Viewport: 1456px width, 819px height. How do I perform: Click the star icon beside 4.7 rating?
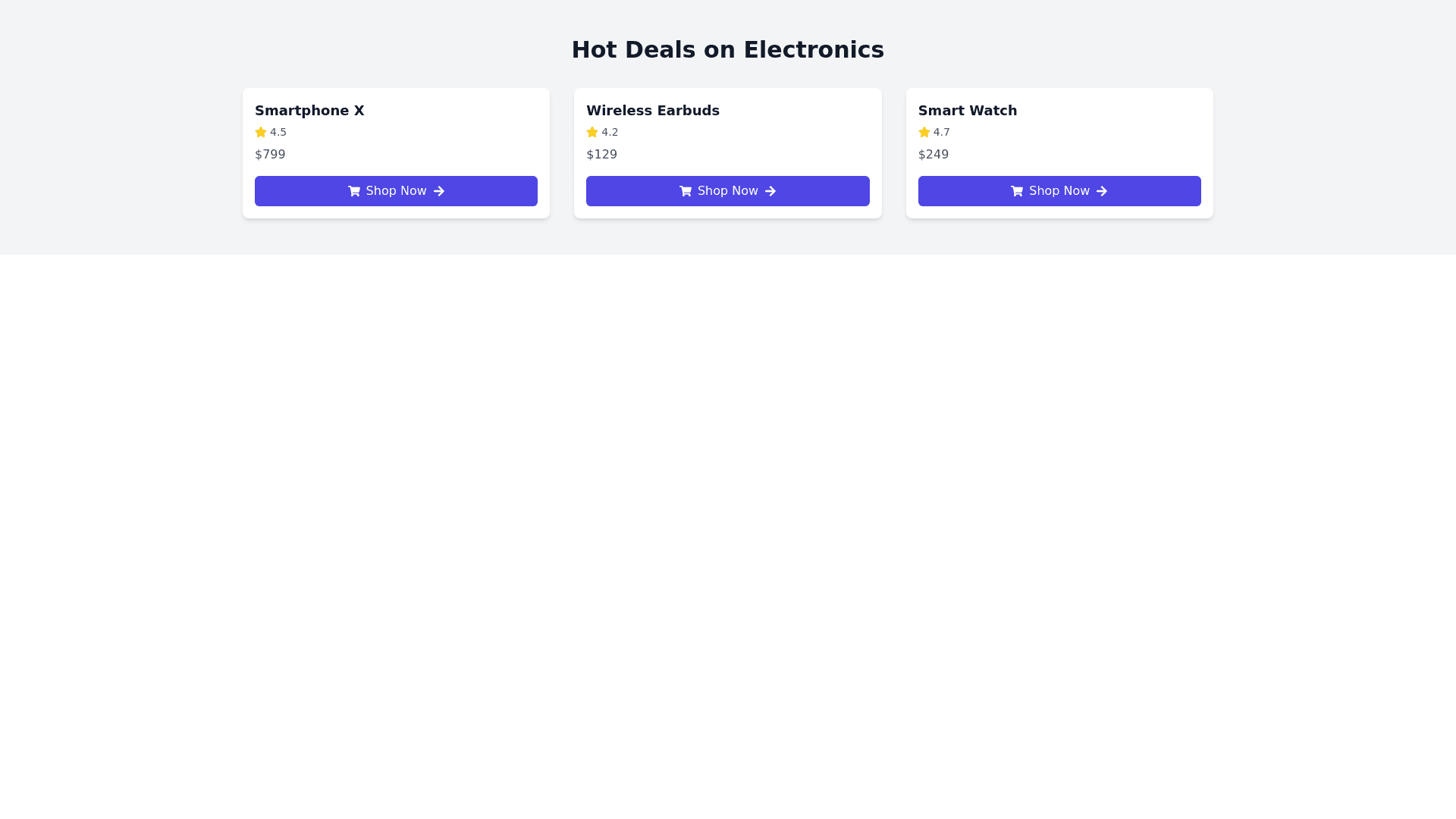[924, 132]
